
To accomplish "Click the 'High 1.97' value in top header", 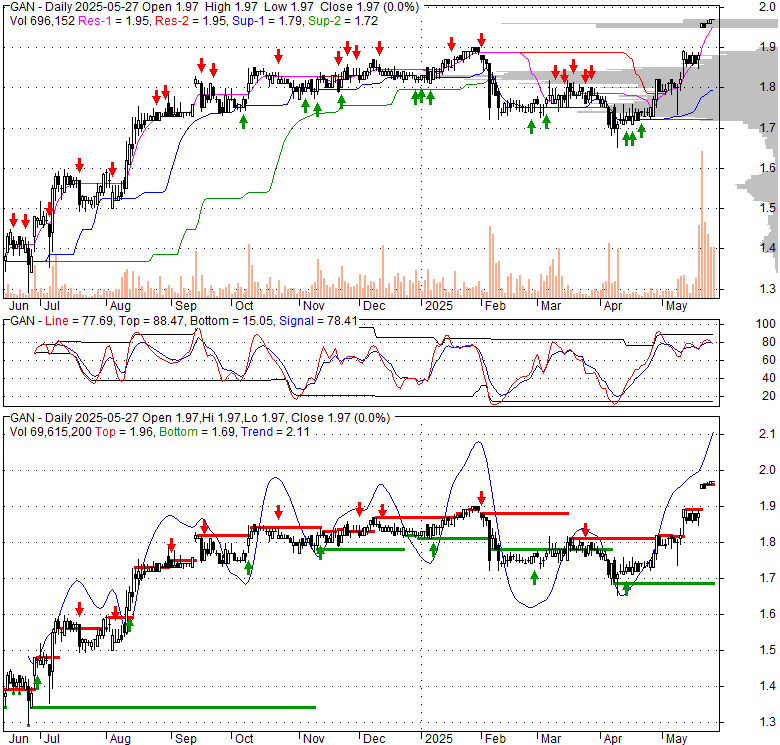I will [x=230, y=7].
